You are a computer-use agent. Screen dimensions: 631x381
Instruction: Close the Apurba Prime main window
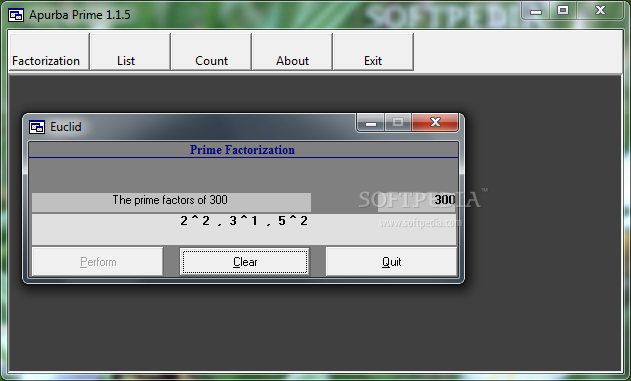600,10
